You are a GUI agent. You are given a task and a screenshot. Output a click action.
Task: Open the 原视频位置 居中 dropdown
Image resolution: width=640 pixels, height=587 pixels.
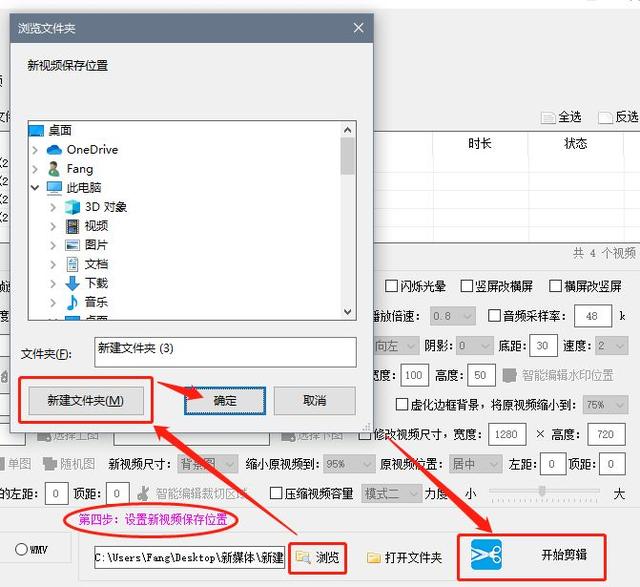[x=475, y=464]
